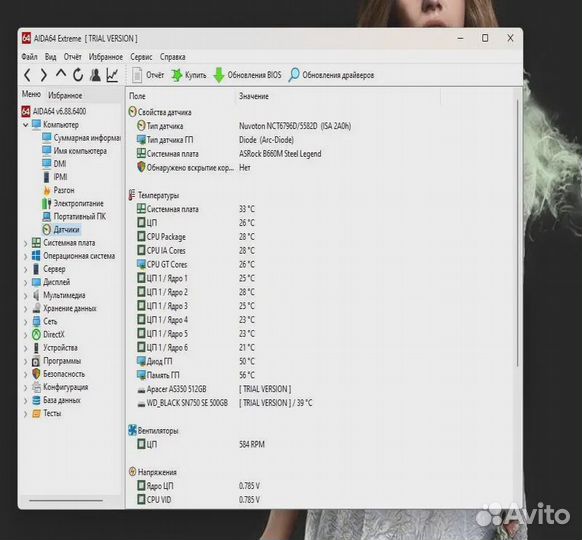Image resolution: width=582 pixels, height=540 pixels.
Task: Expand the Сеть tree node
Action: [x=25, y=322]
